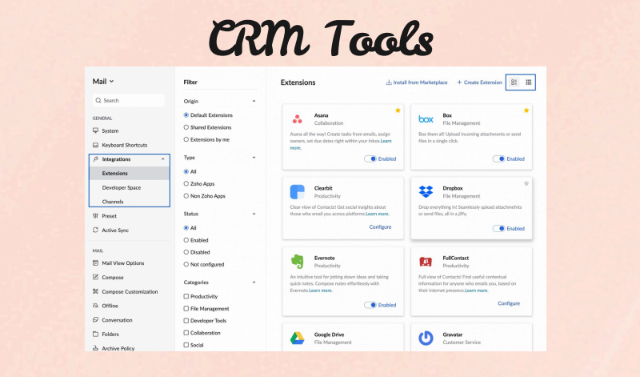
Task: Unstar the Asana extension
Action: coord(398,111)
